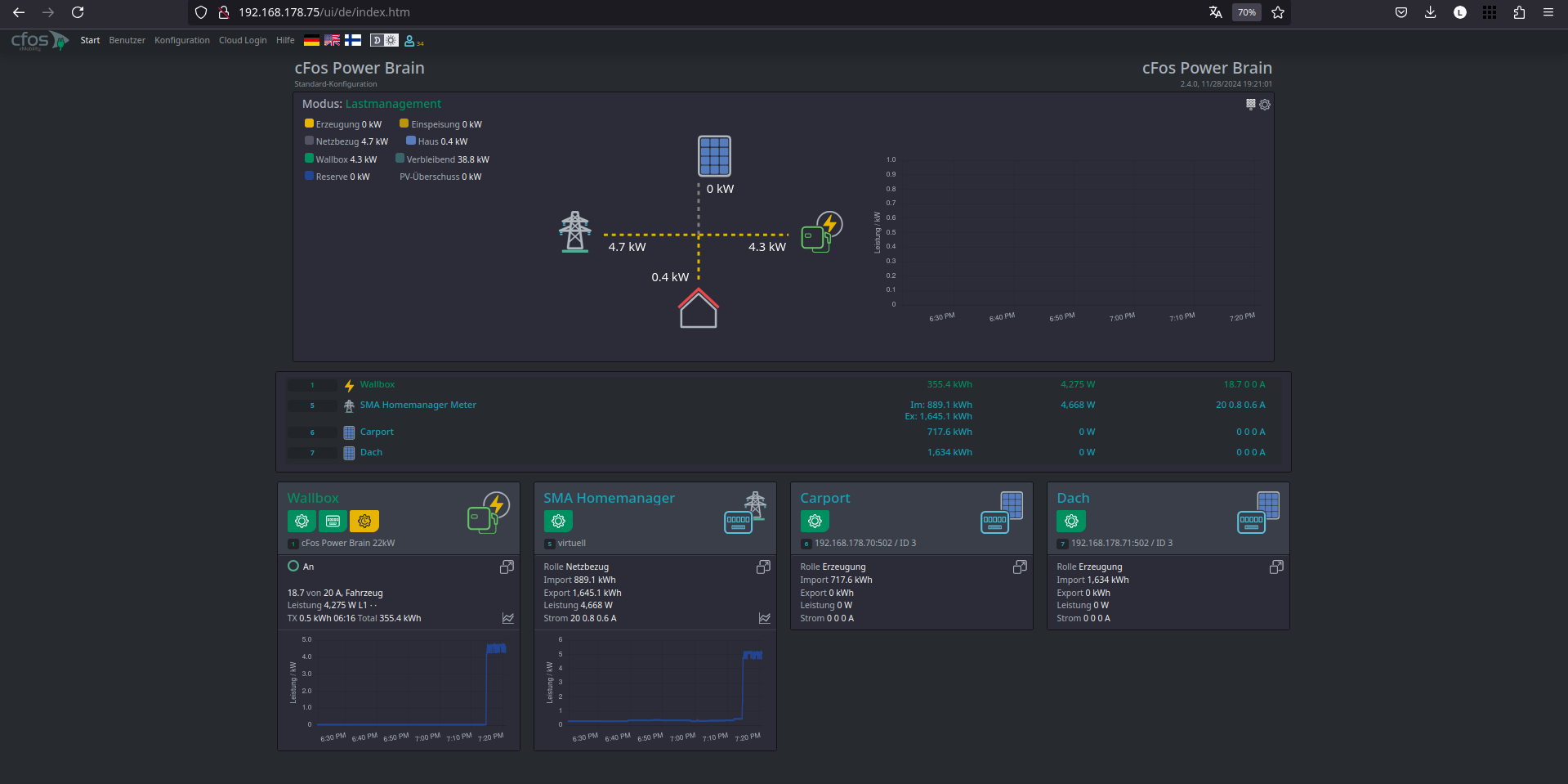Click the 70% zoom level indicator
This screenshot has height=784, width=1568.
click(1247, 12)
